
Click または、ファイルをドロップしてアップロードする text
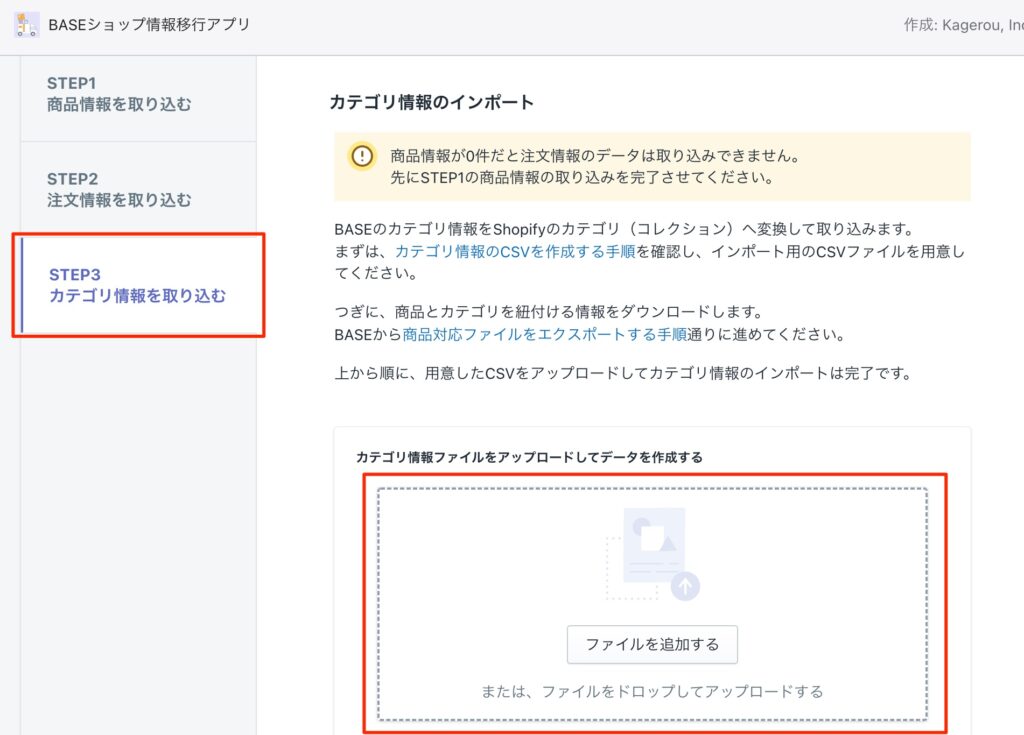coord(652,691)
